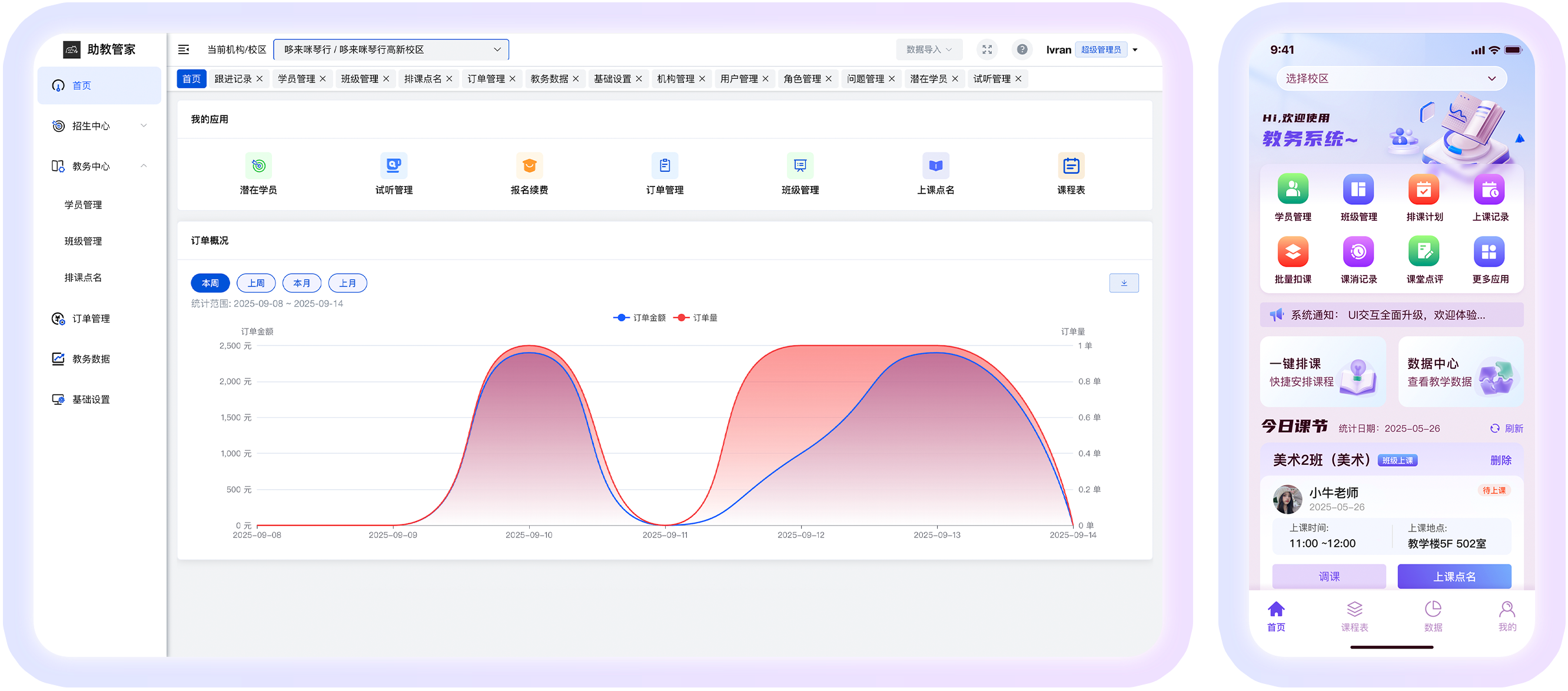Select the 本周 time range pill
This screenshot has width=1568, height=691.
210,283
